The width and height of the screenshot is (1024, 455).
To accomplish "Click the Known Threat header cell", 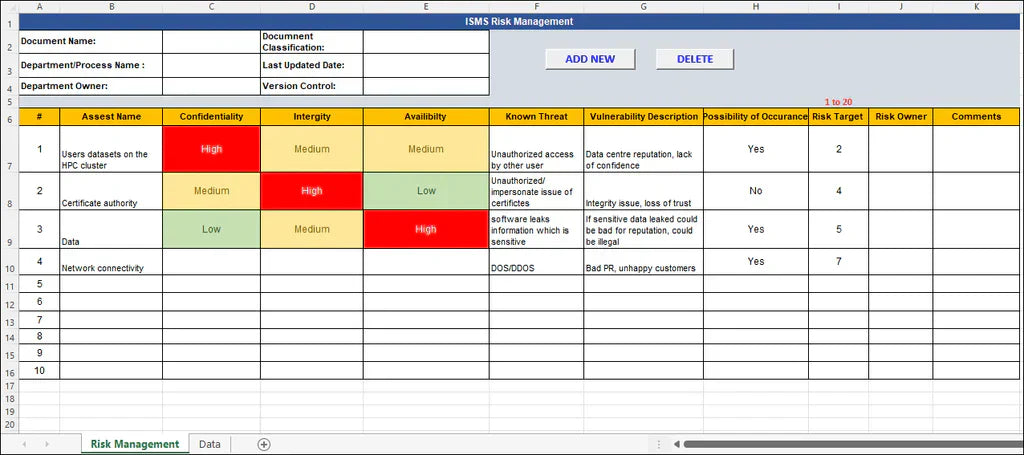I will coord(536,117).
